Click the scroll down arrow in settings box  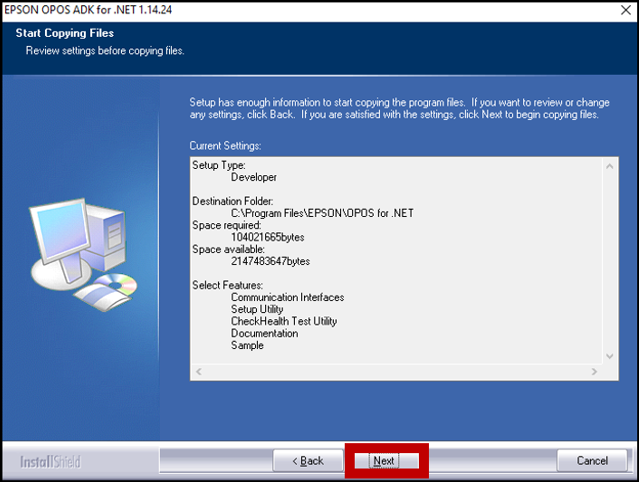609,356
